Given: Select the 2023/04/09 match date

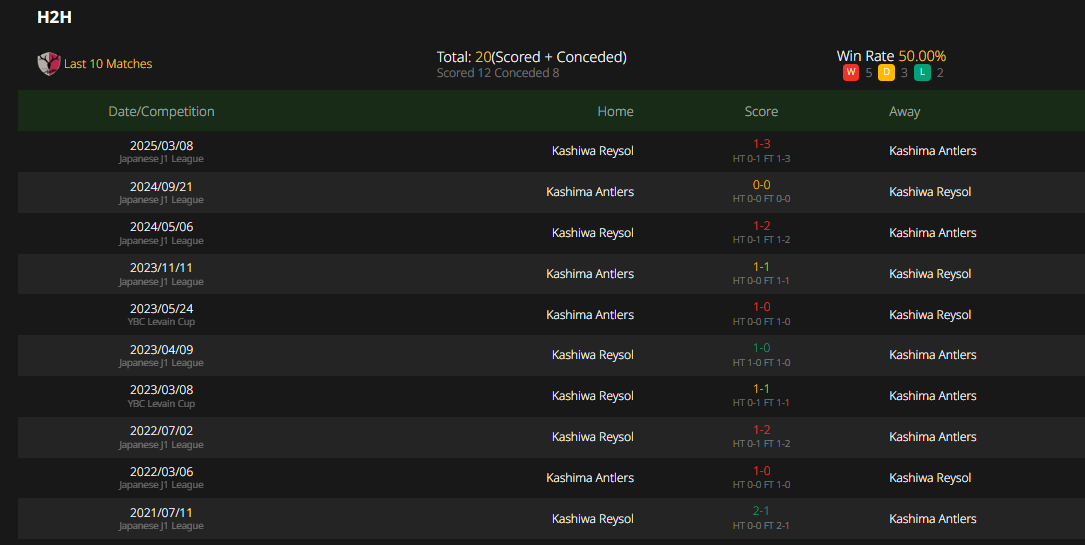Looking at the screenshot, I should point(161,350).
